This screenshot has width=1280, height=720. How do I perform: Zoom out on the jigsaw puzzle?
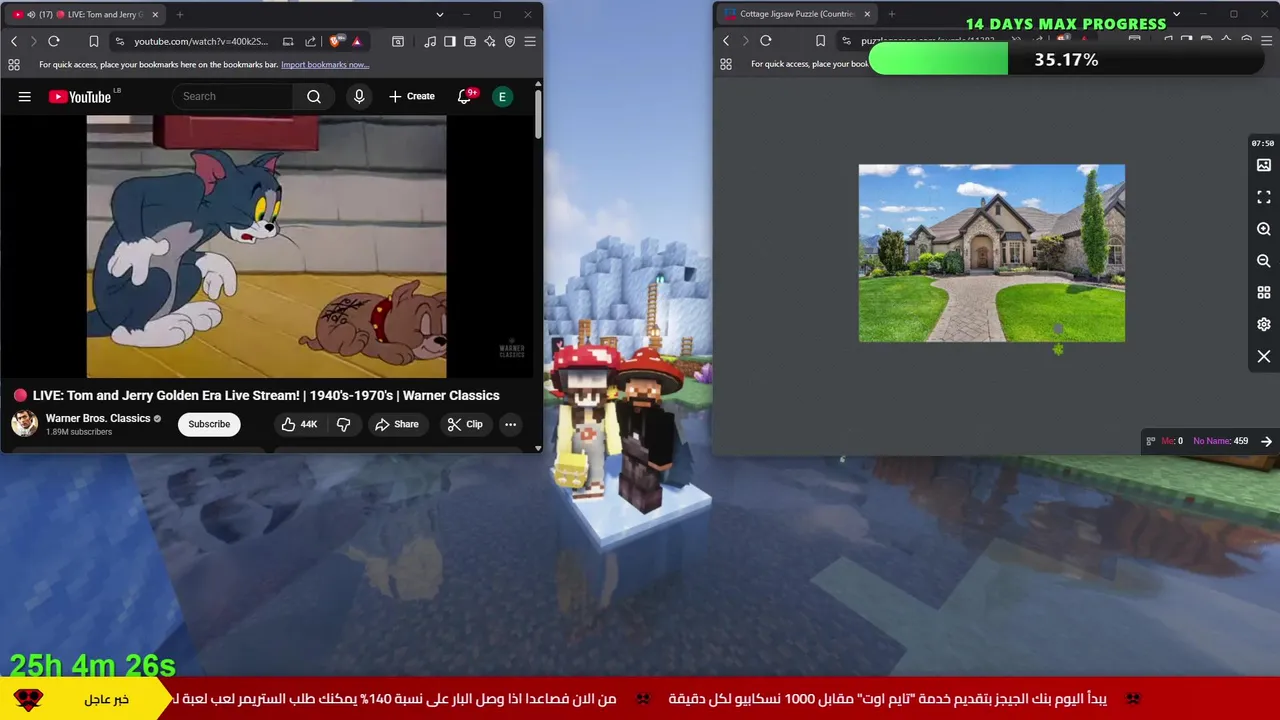coord(1264,261)
